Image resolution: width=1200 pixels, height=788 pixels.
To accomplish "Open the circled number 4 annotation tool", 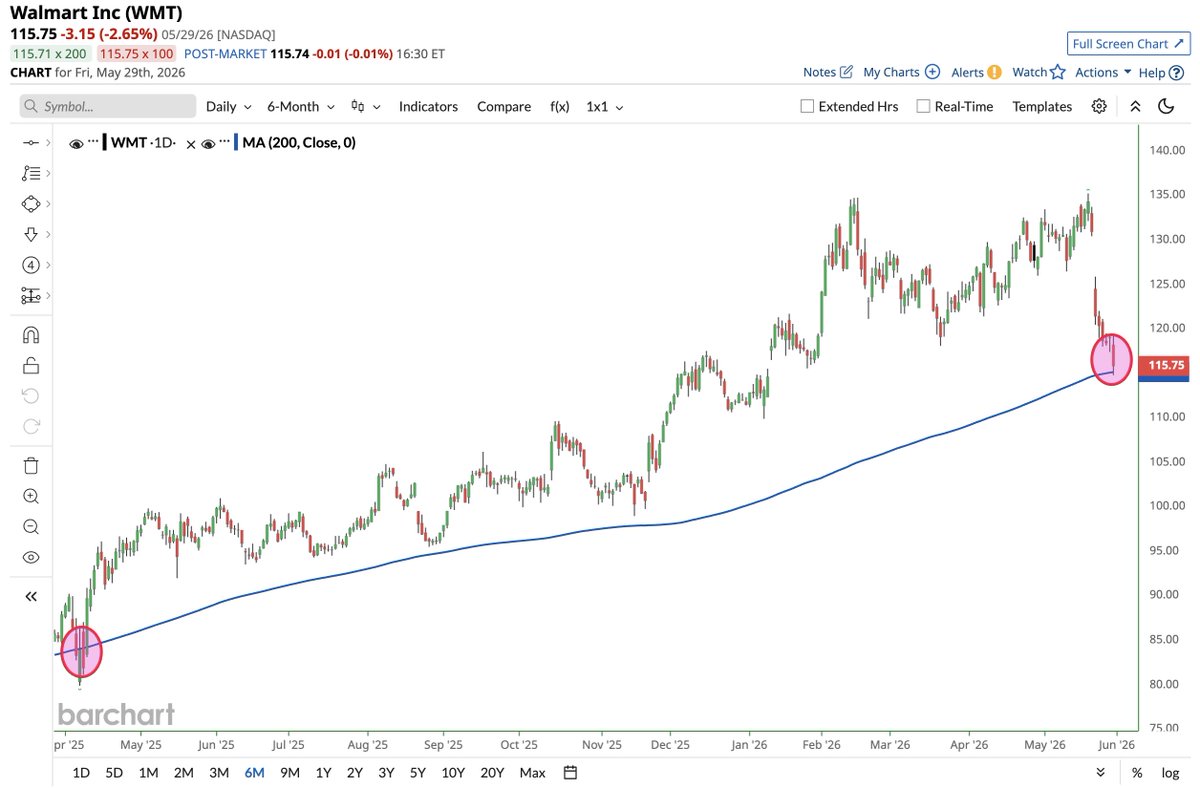I will point(30,265).
